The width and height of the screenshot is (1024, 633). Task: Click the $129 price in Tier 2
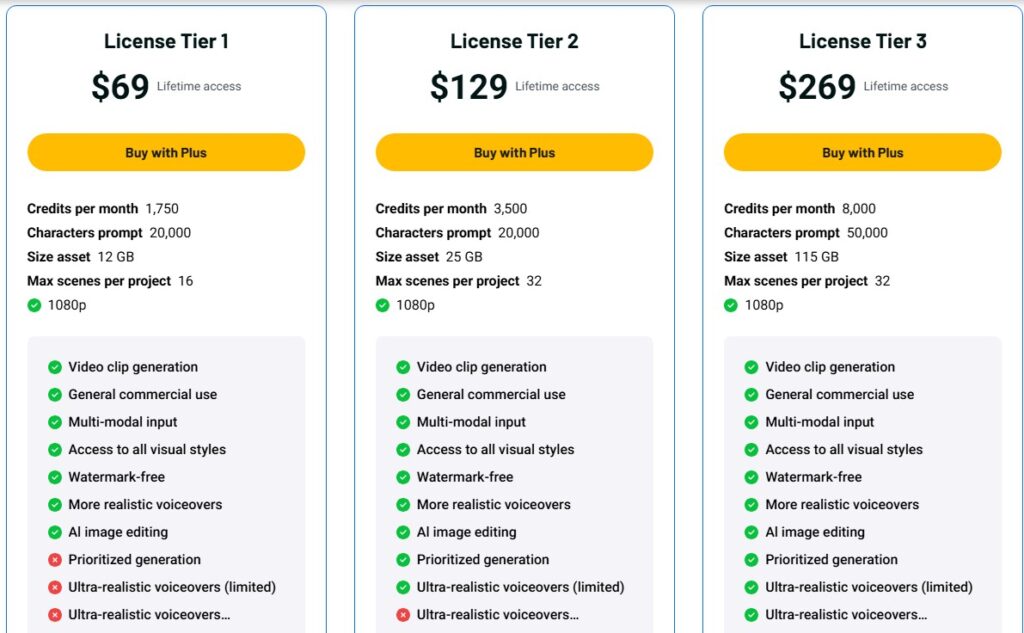pyautogui.click(x=468, y=87)
